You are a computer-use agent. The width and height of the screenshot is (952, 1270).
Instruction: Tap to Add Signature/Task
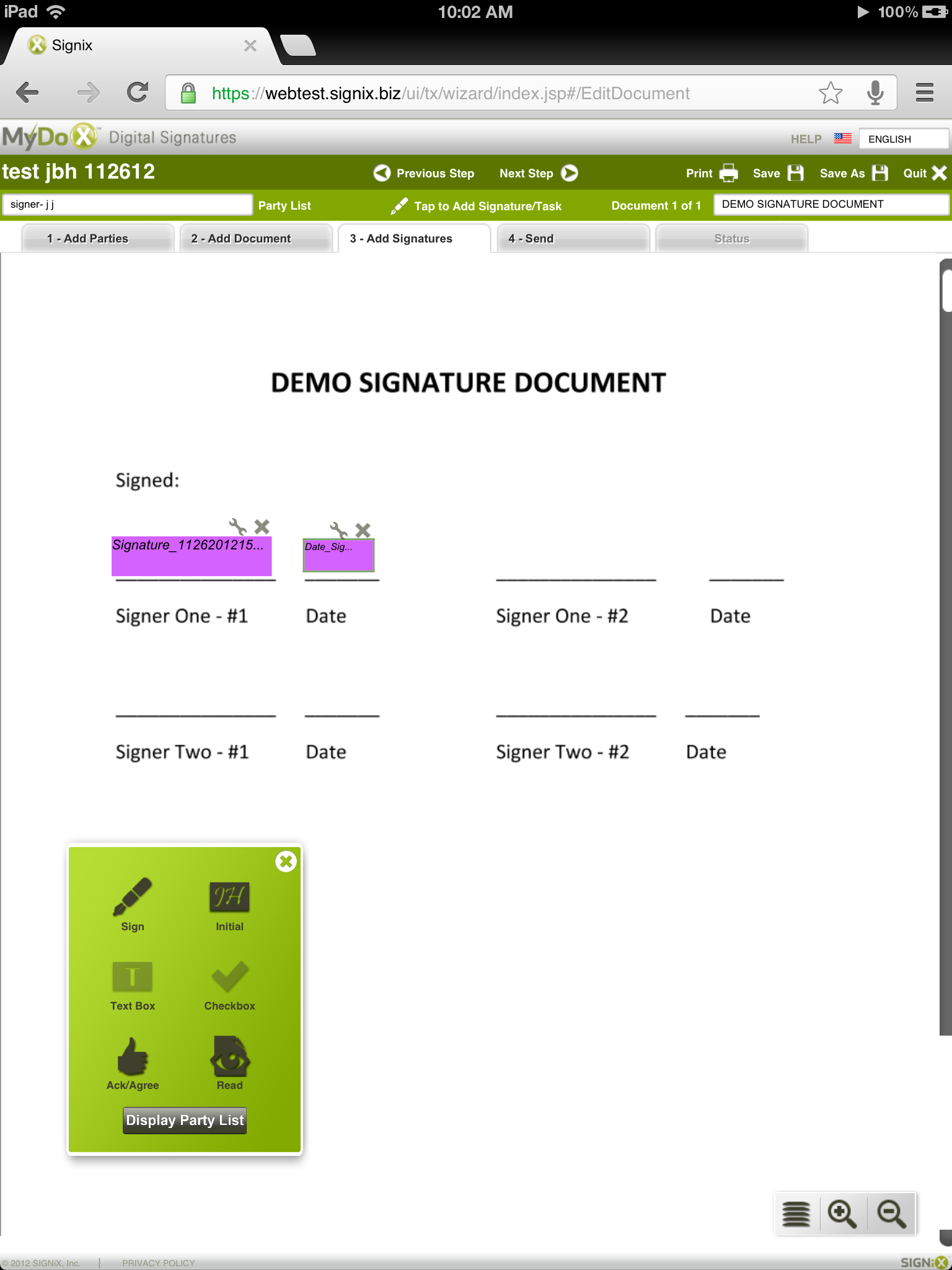pyautogui.click(x=476, y=206)
